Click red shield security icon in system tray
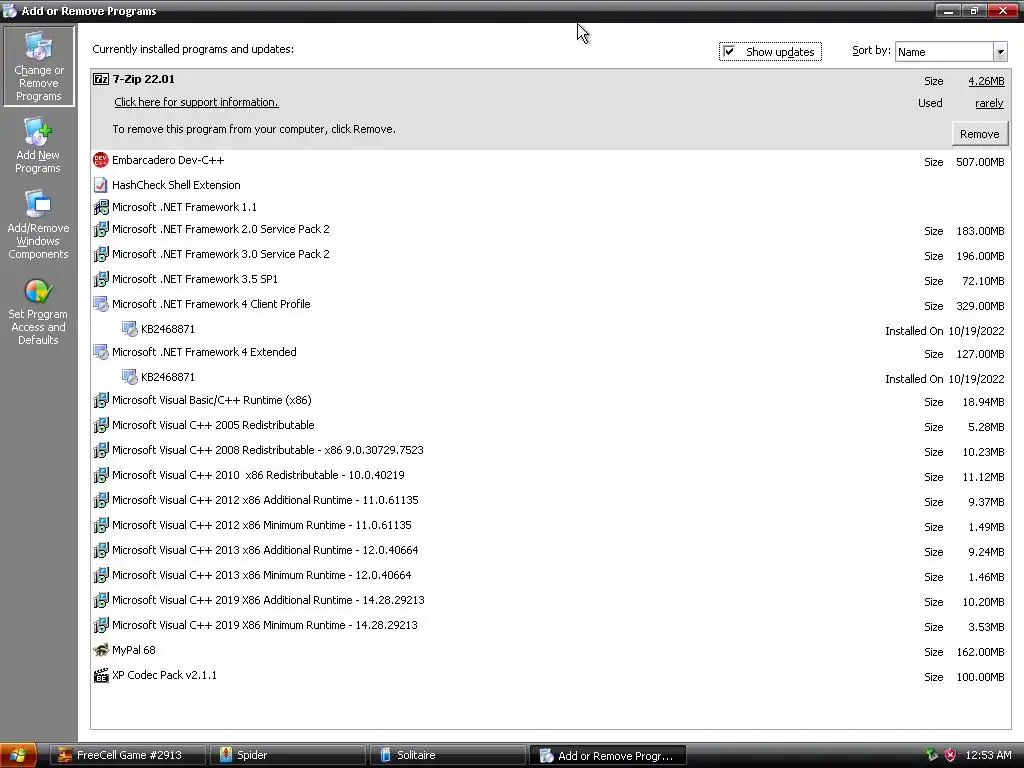 (x=950, y=756)
